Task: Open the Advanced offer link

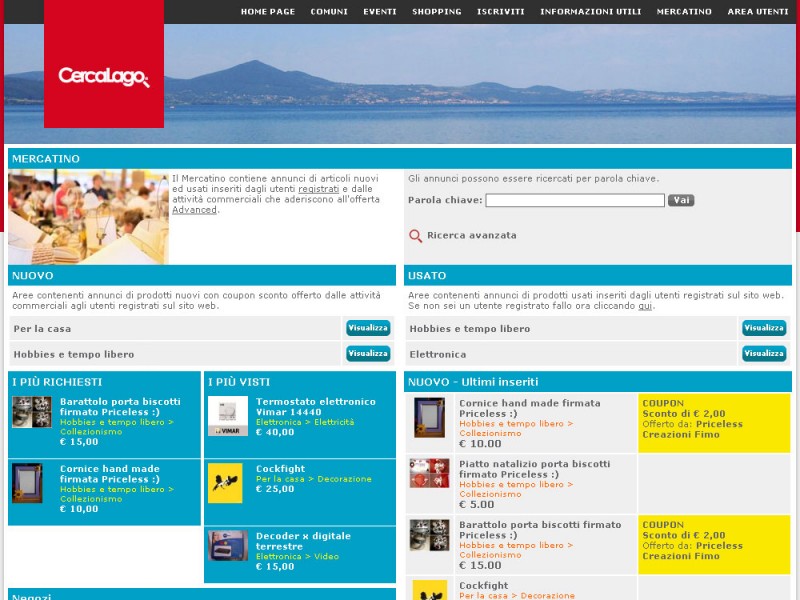Action: 194,210
